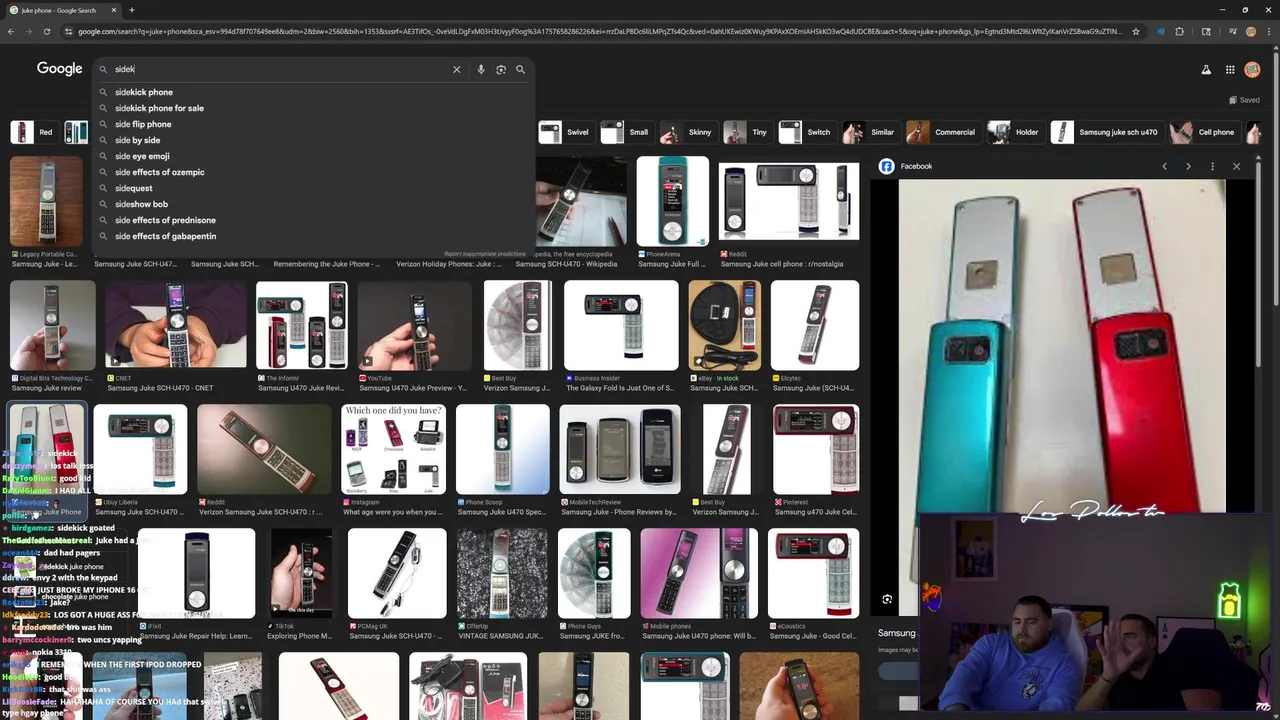Select suggestion 'side flip phone'
The width and height of the screenshot is (1280, 720).
(x=313, y=124)
